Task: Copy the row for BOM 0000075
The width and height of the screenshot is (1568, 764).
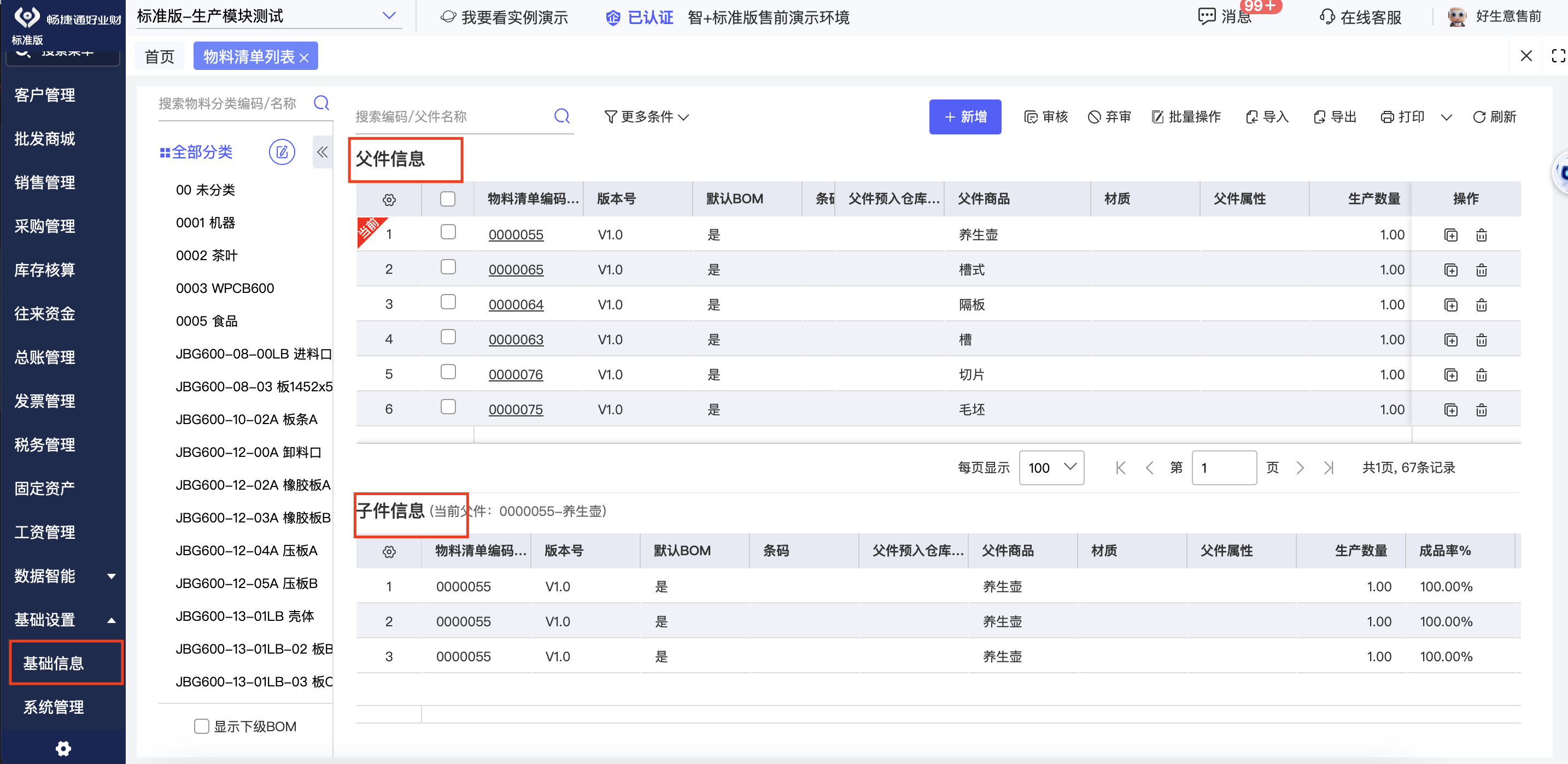Action: [x=1450, y=409]
